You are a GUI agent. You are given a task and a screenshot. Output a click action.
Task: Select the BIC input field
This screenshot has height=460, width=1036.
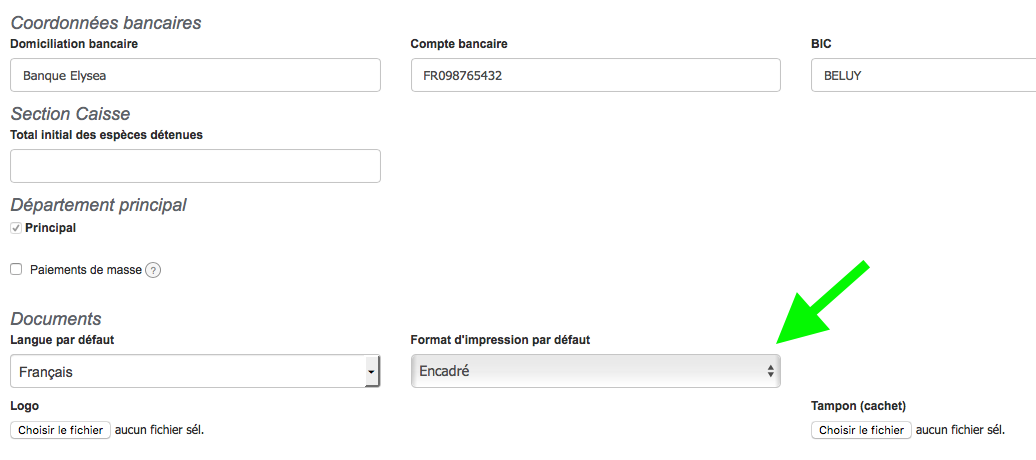coord(920,75)
